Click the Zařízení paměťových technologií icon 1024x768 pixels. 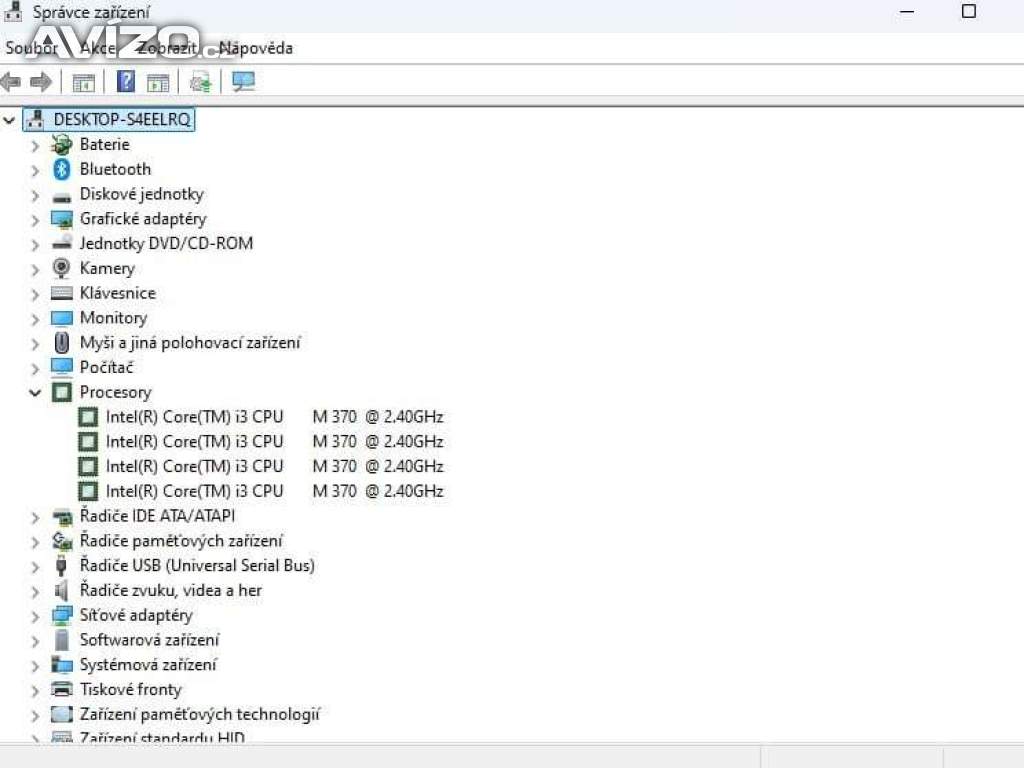tap(61, 714)
